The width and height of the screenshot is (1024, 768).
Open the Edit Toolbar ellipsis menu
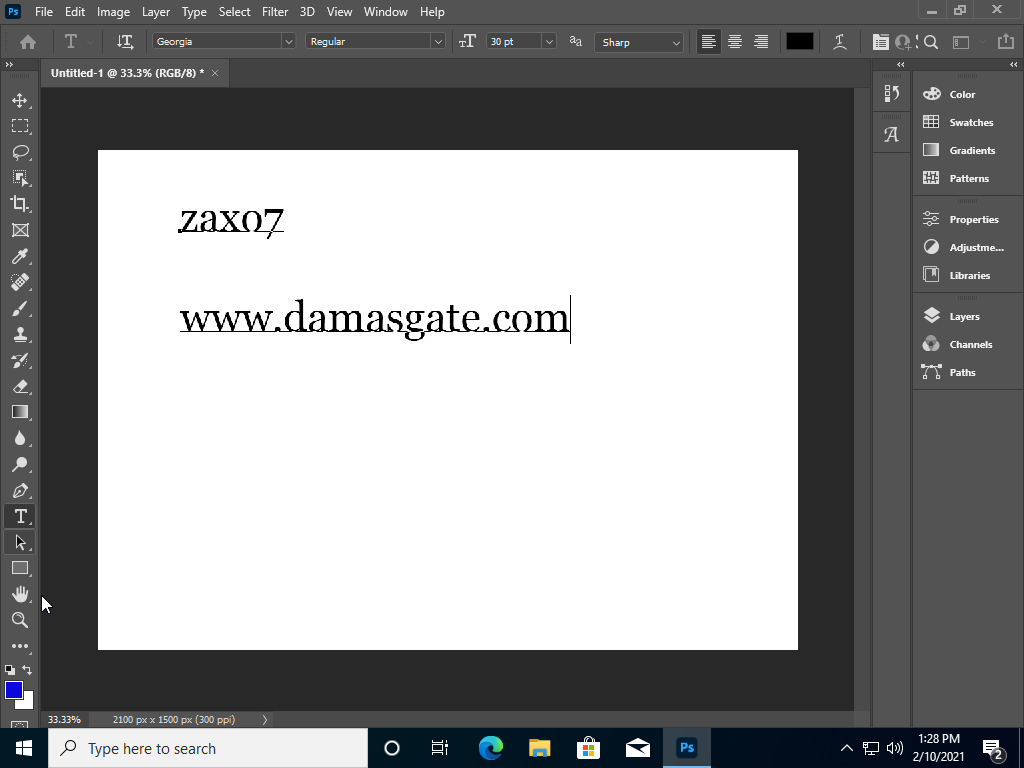pos(20,646)
